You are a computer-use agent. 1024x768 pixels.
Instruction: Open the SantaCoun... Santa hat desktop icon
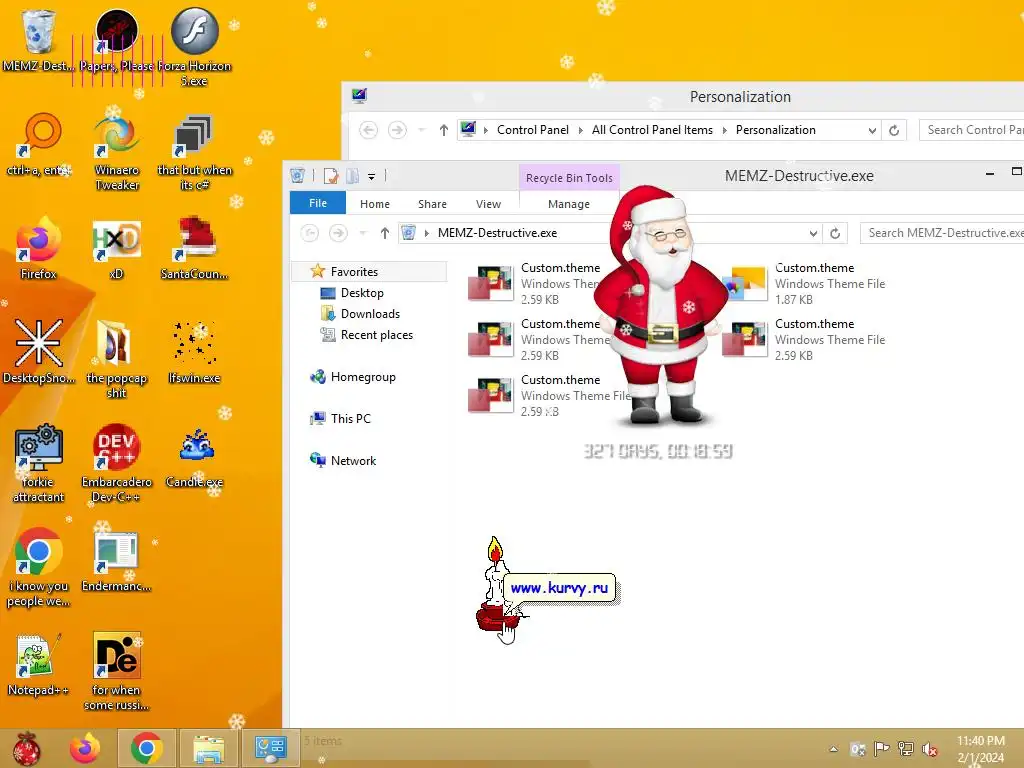195,248
